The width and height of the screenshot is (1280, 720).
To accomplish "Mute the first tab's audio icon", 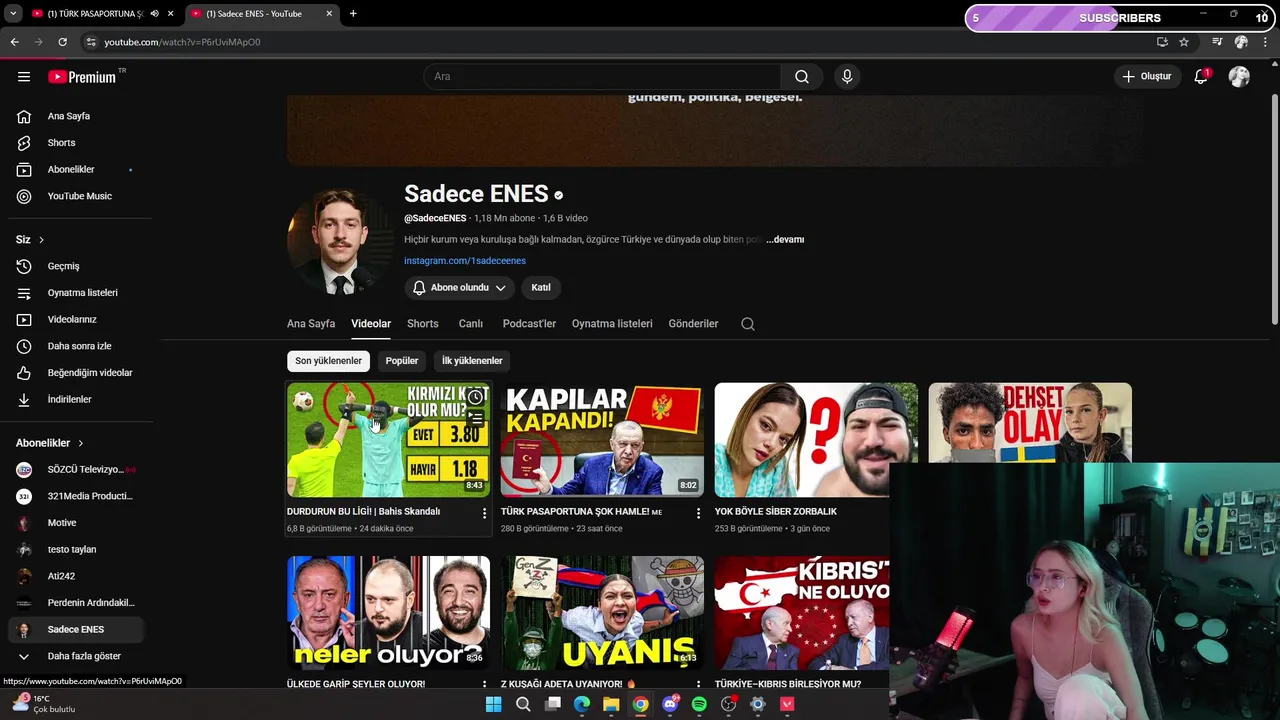I will [x=154, y=14].
